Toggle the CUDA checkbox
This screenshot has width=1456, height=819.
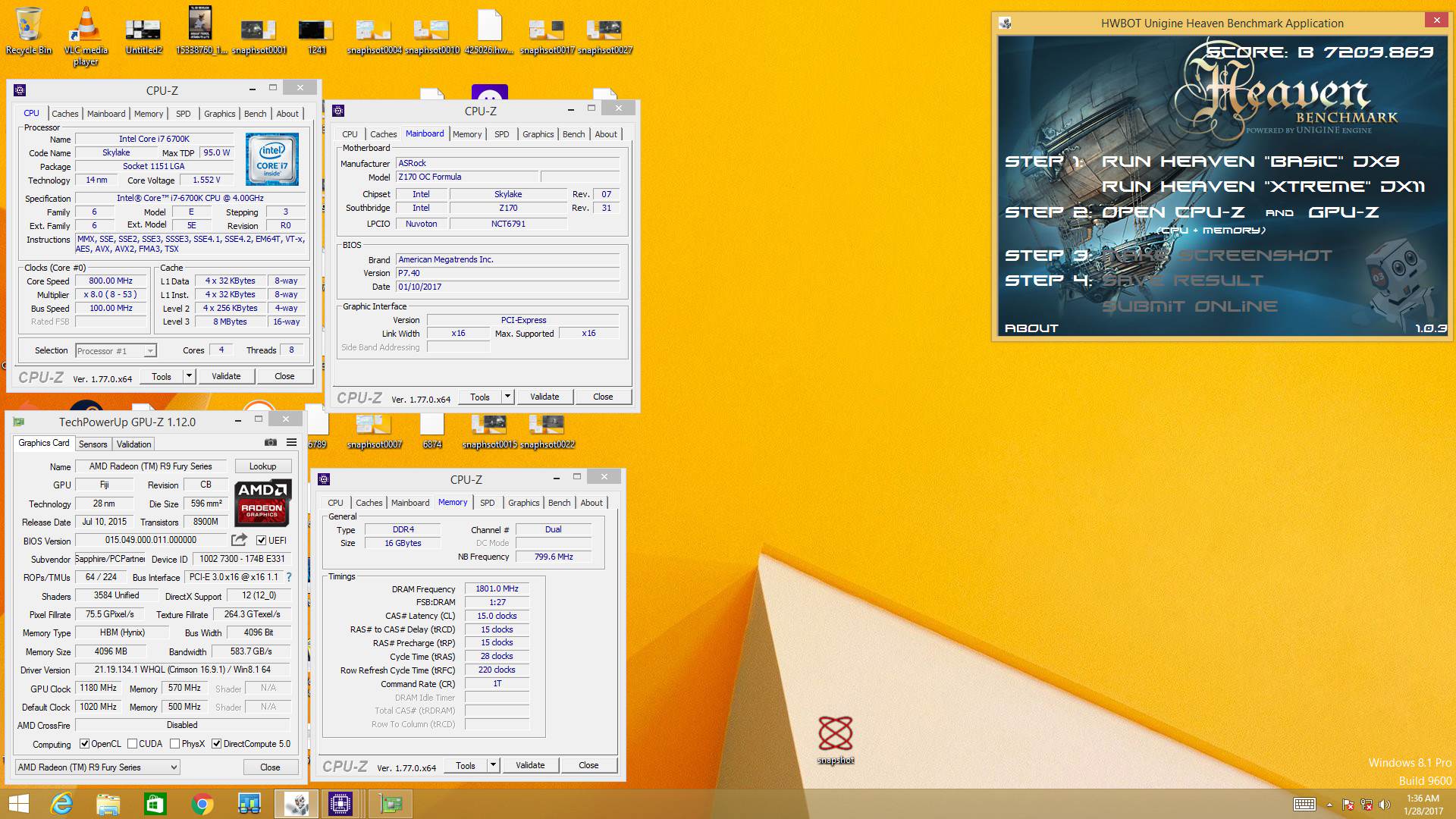pyautogui.click(x=132, y=744)
